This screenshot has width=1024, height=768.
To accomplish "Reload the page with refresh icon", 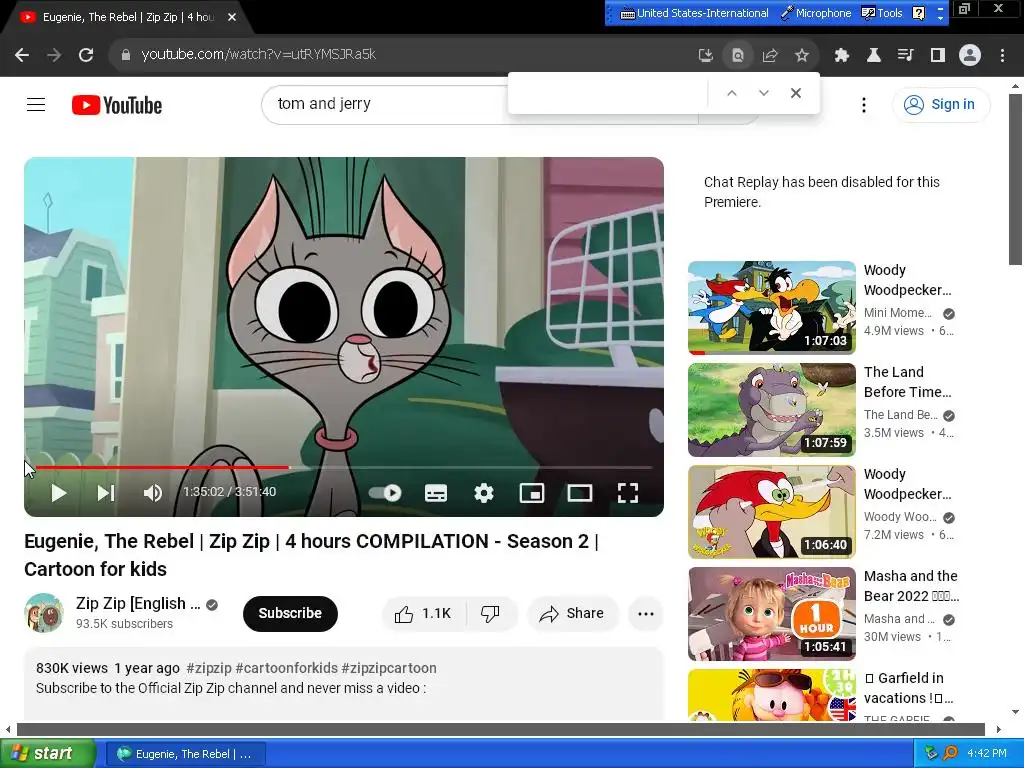I will [x=86, y=55].
